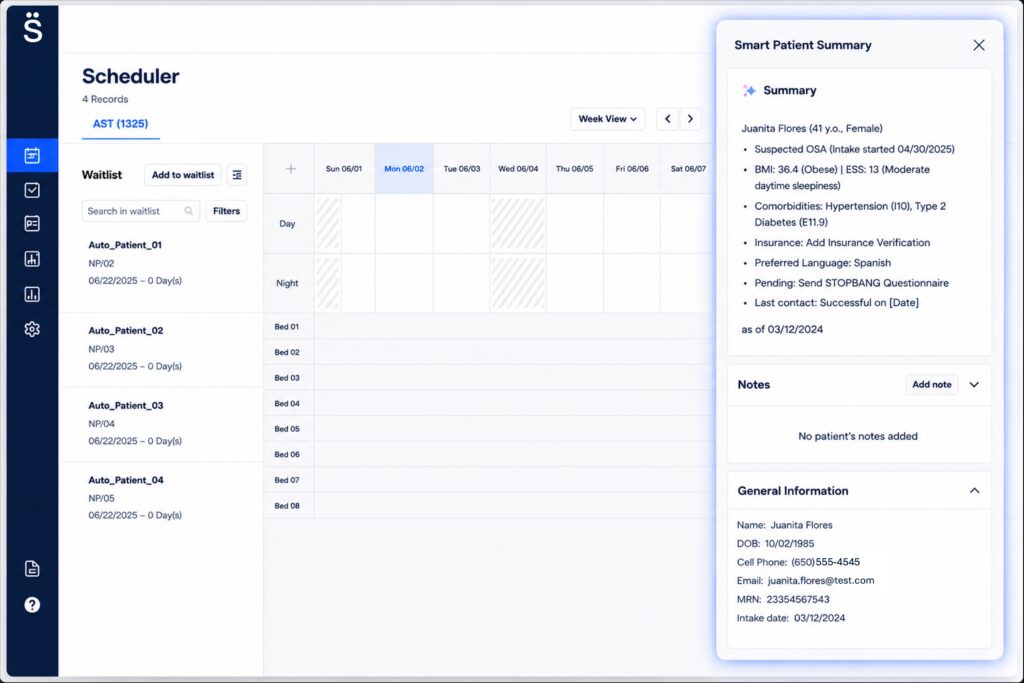The height and width of the screenshot is (683, 1024).
Task: Click the Night row label
Action: (x=287, y=283)
